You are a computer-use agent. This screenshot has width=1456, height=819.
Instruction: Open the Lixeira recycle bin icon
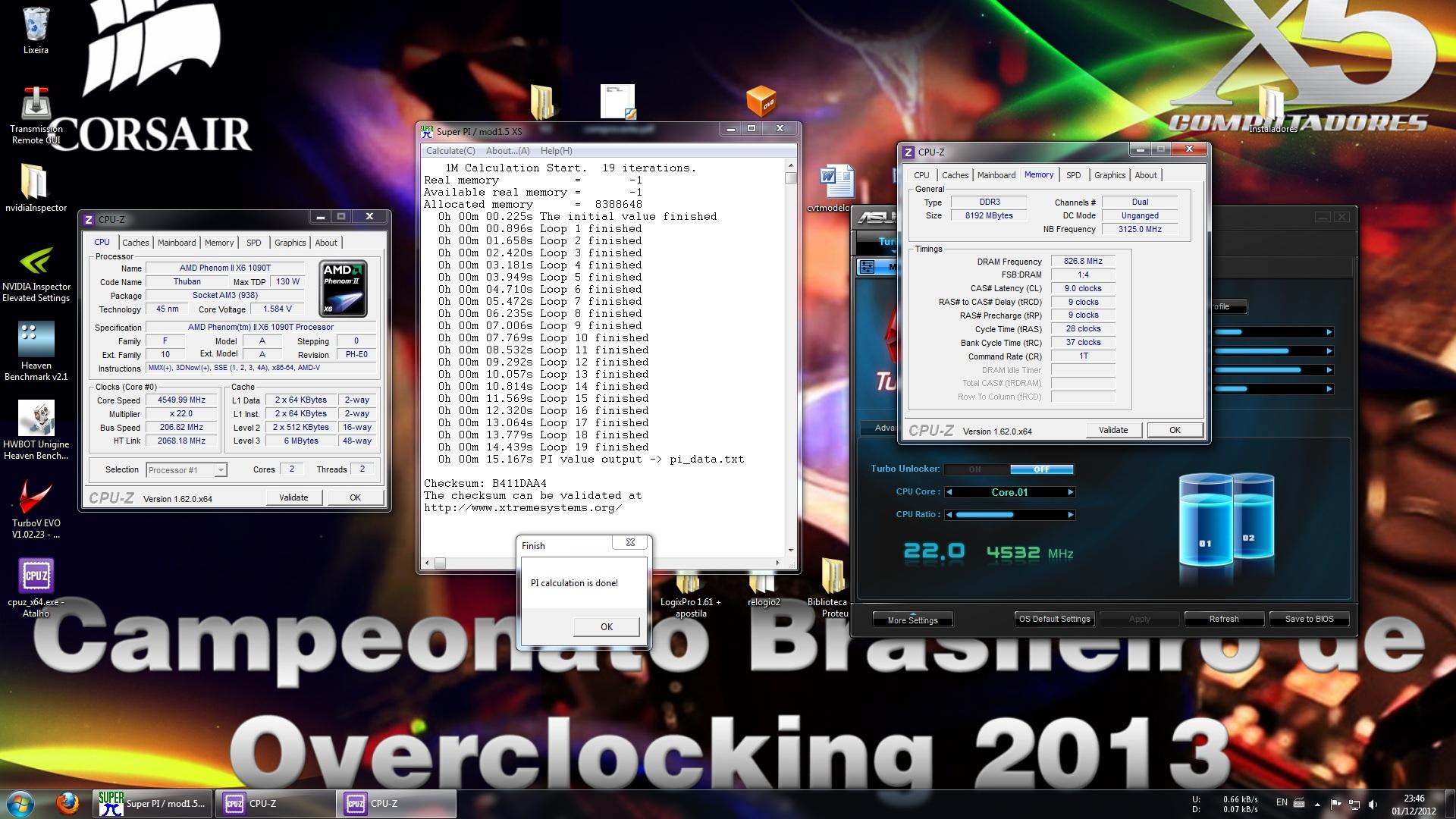[36, 30]
